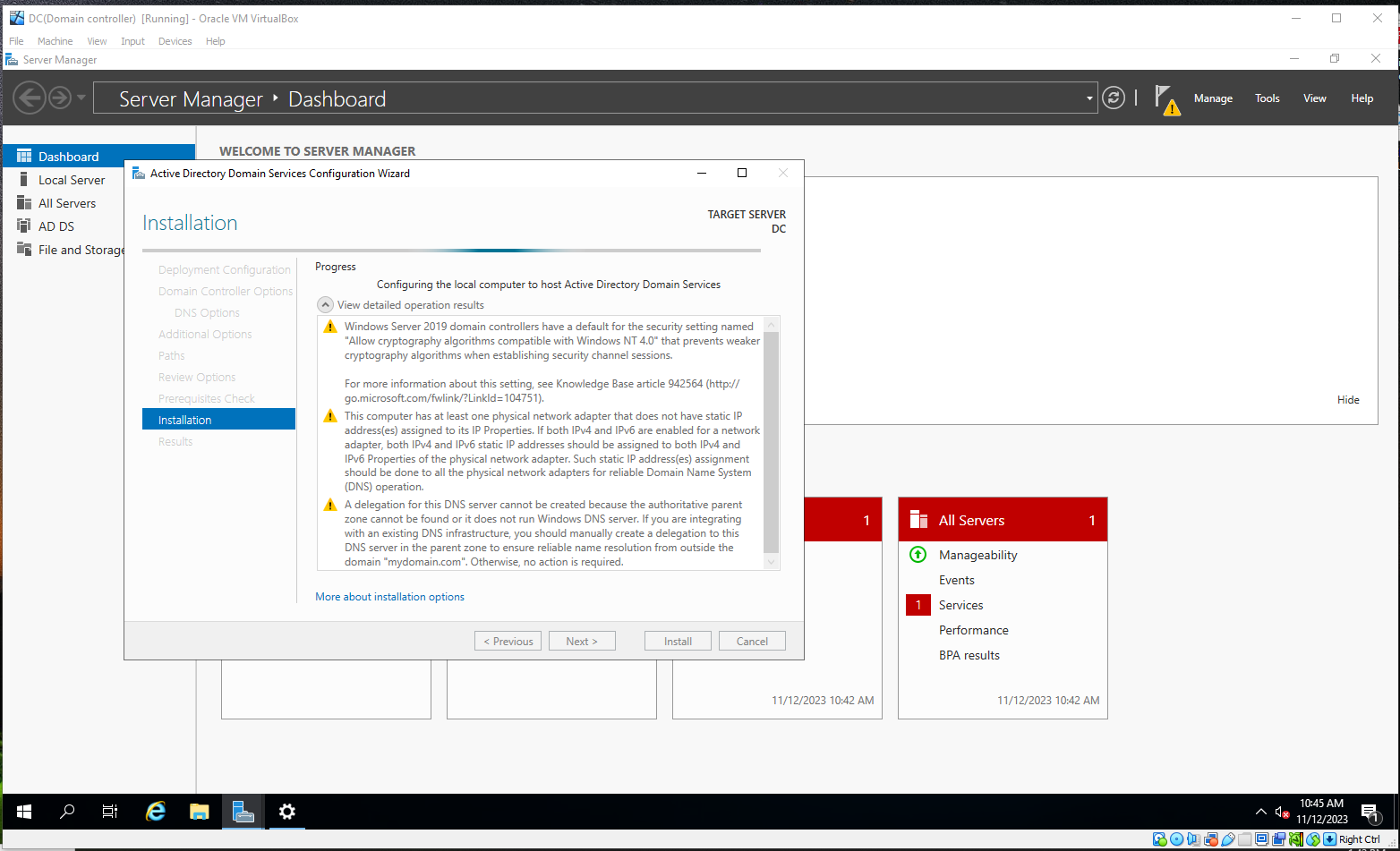Click the VirtualBox USB device status icon
The width and height of the screenshot is (1400, 851).
[x=1228, y=839]
